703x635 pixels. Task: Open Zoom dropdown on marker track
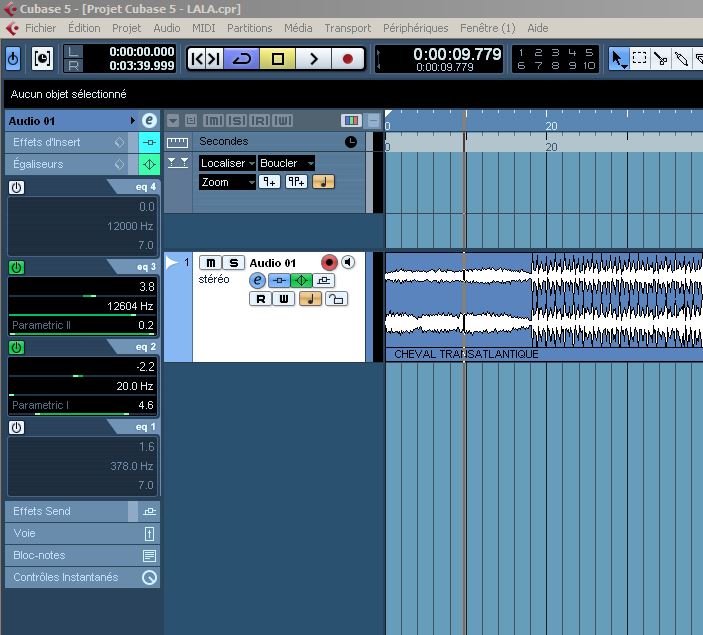227,182
